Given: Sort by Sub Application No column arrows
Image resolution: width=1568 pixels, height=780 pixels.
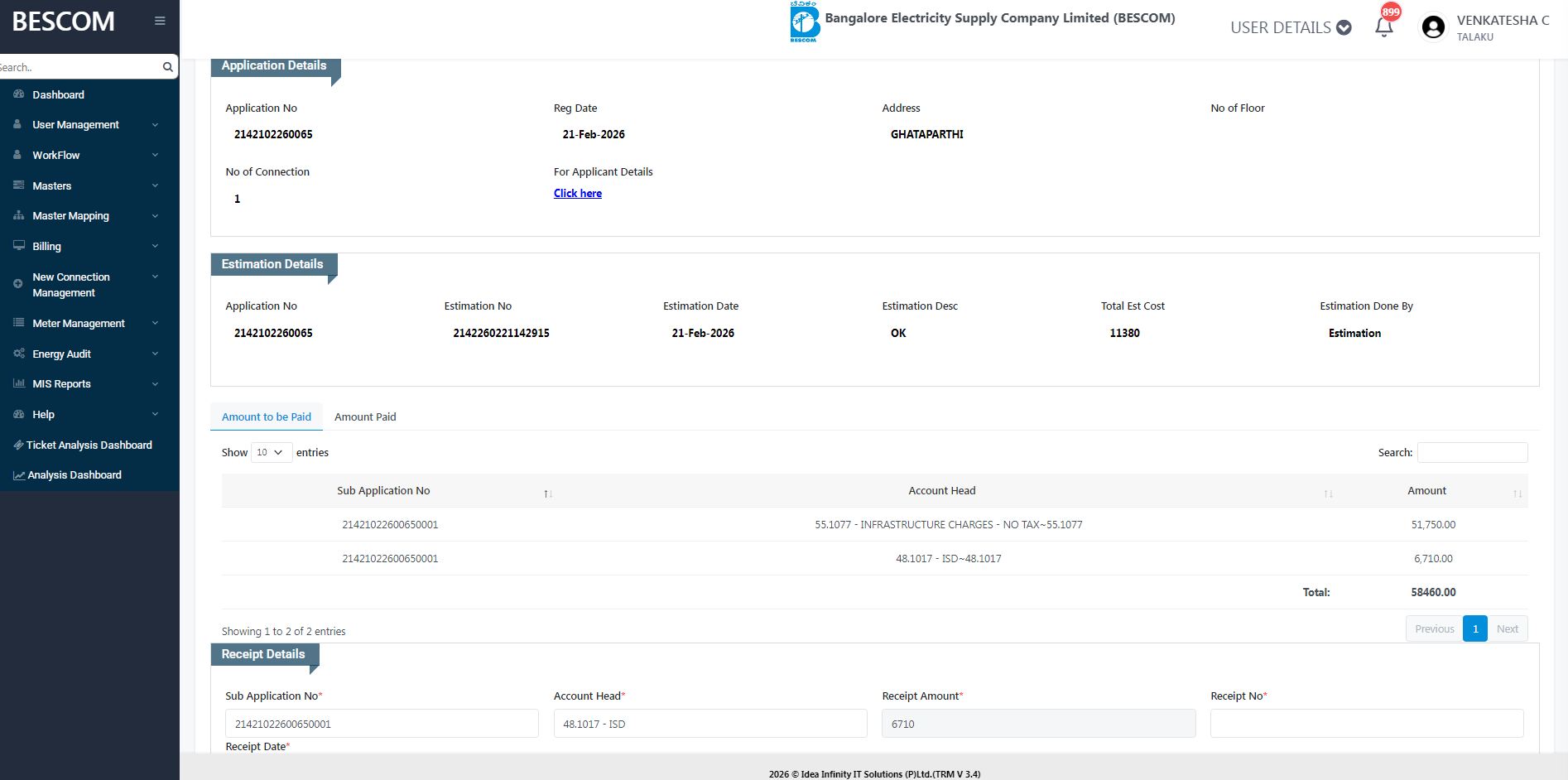Looking at the screenshot, I should point(547,494).
